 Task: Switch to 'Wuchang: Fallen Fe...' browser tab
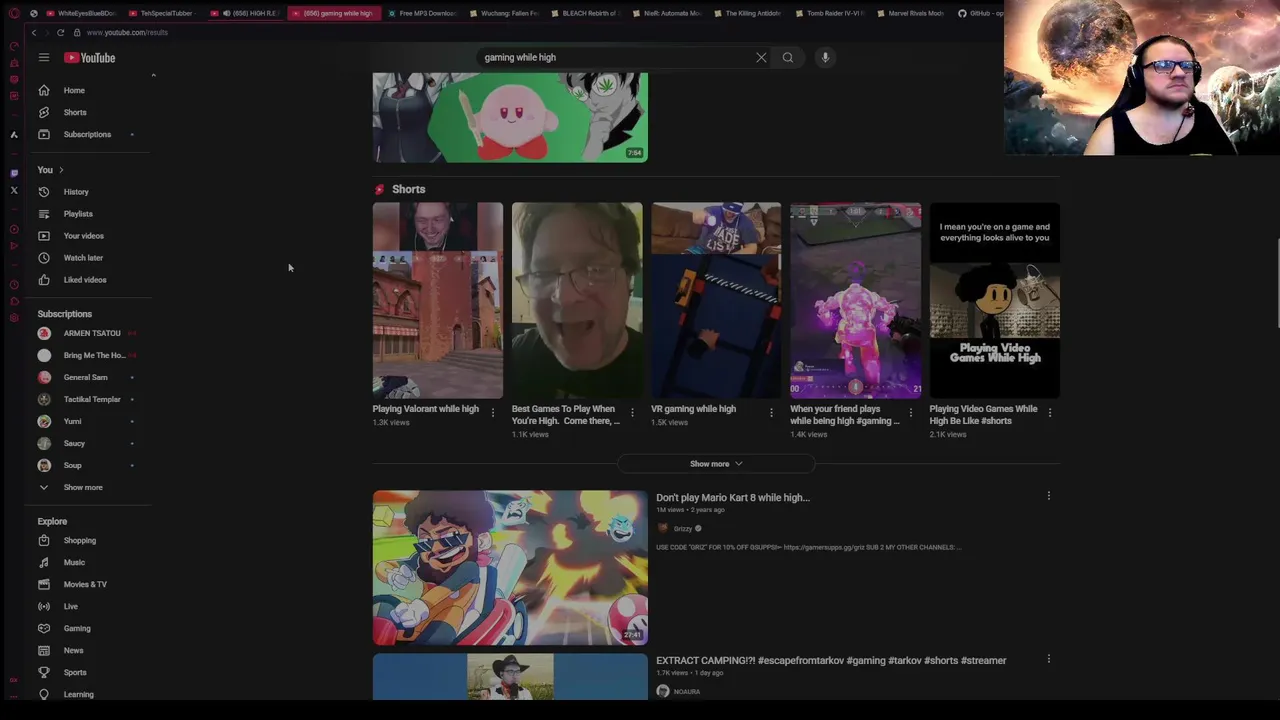[504, 13]
